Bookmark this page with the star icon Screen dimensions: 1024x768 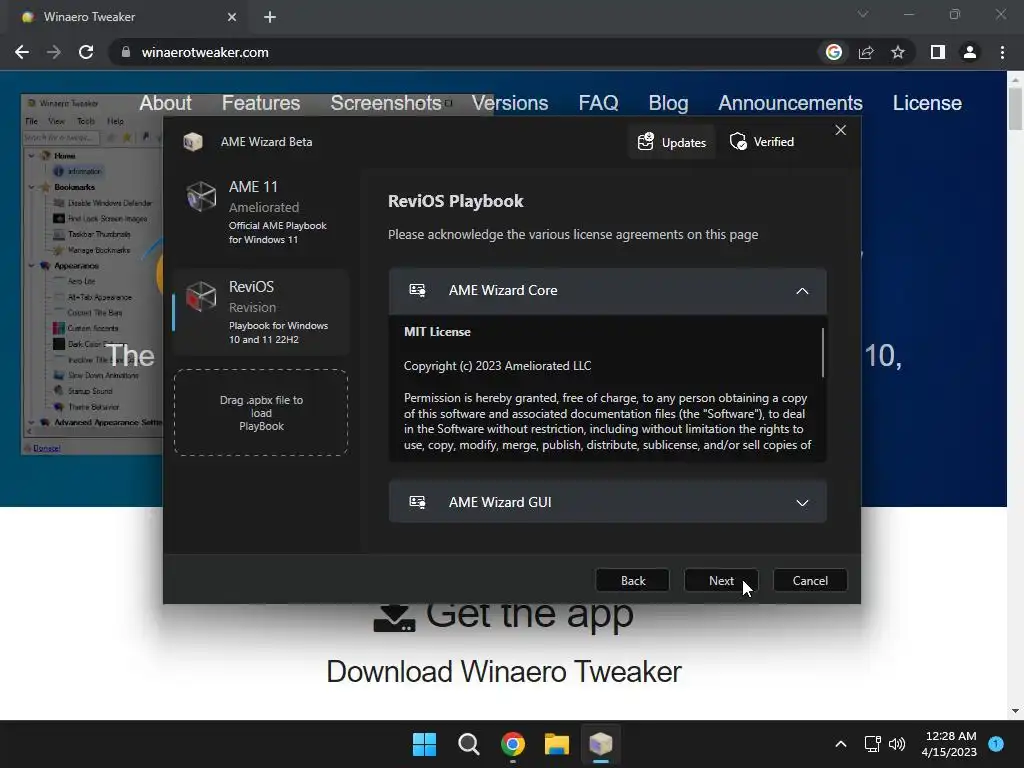[898, 52]
